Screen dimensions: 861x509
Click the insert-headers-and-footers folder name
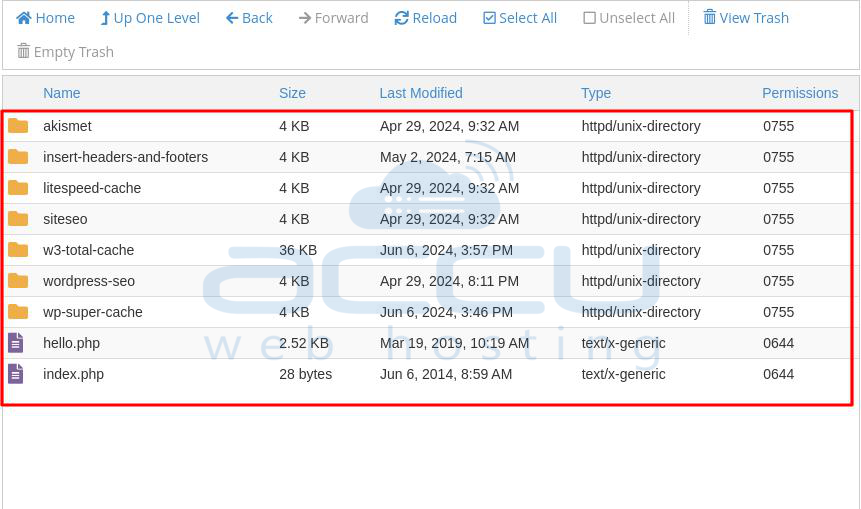(126, 157)
